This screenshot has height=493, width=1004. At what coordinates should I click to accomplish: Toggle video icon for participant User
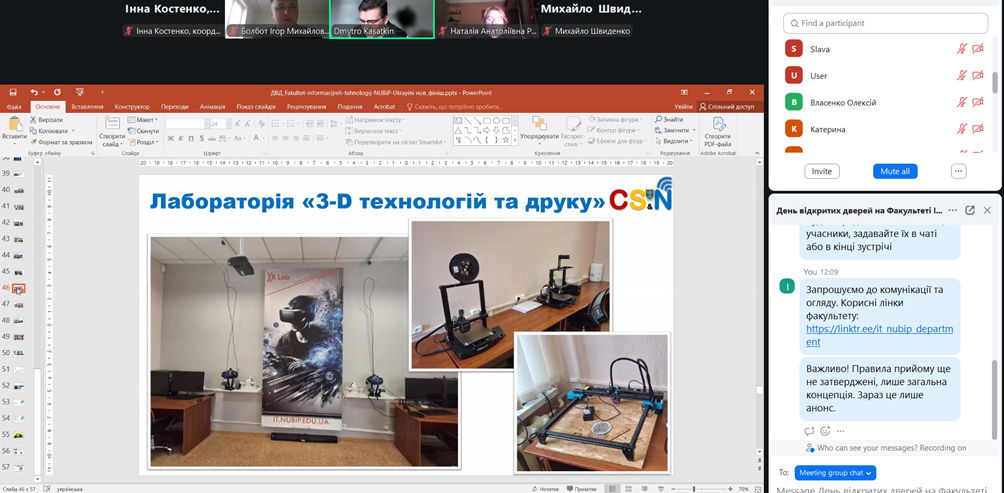tap(977, 76)
